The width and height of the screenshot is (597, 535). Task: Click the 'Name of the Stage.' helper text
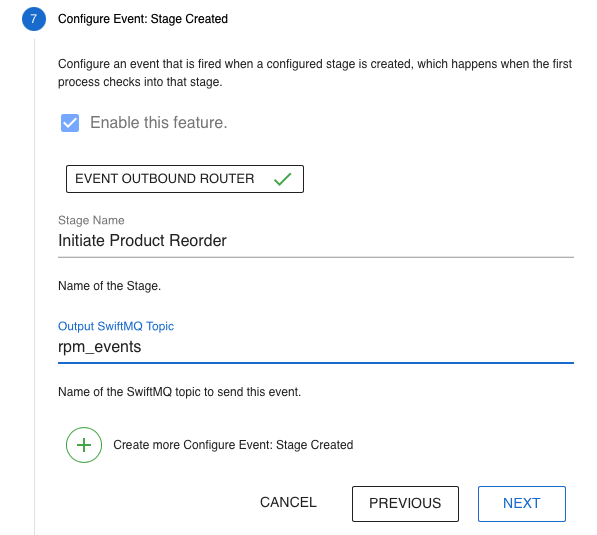coord(109,286)
